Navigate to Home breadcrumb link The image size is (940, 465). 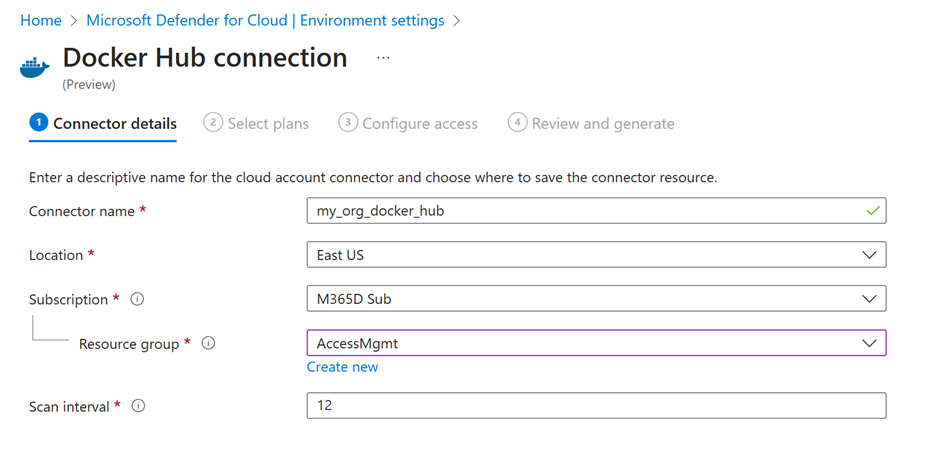click(x=41, y=20)
